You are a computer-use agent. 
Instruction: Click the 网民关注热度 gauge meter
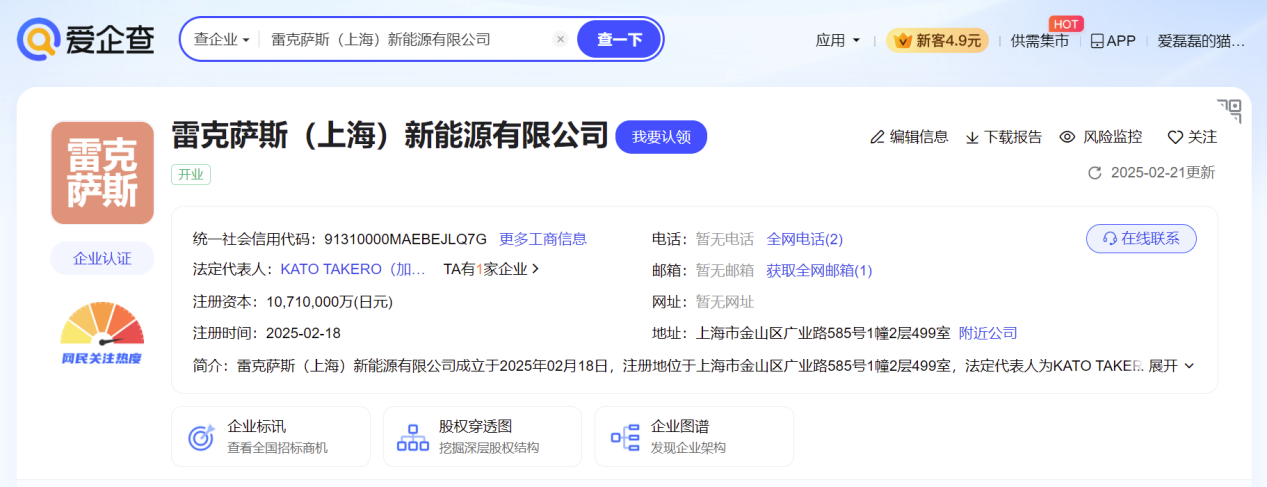101,328
